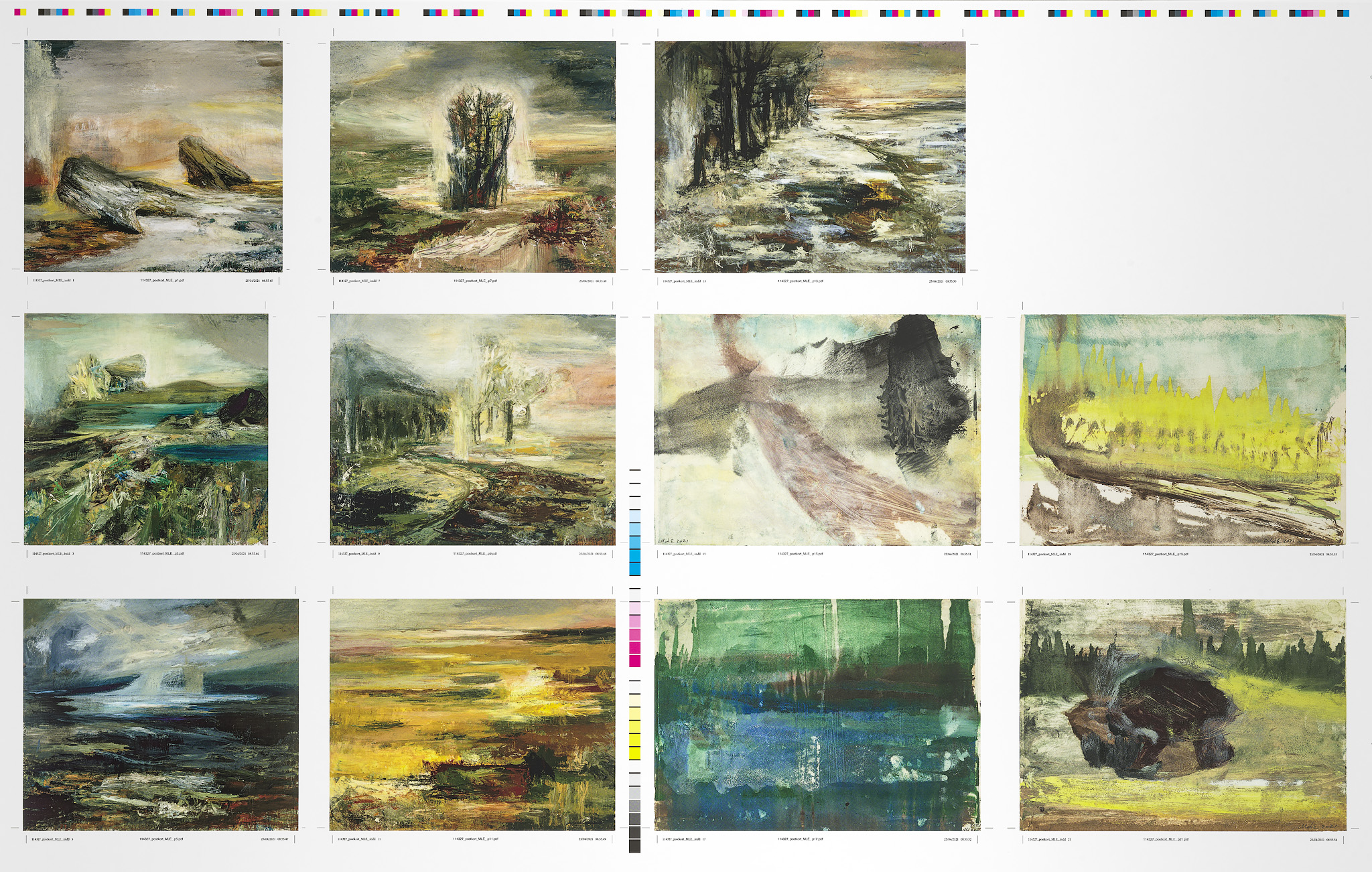Click the file label 114327_postkort_MLE_p19.pdf

[x=1166, y=554]
